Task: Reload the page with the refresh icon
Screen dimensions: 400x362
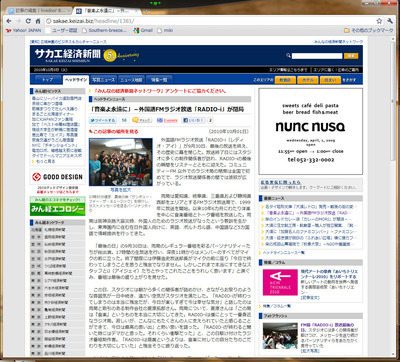Action: click(x=28, y=21)
